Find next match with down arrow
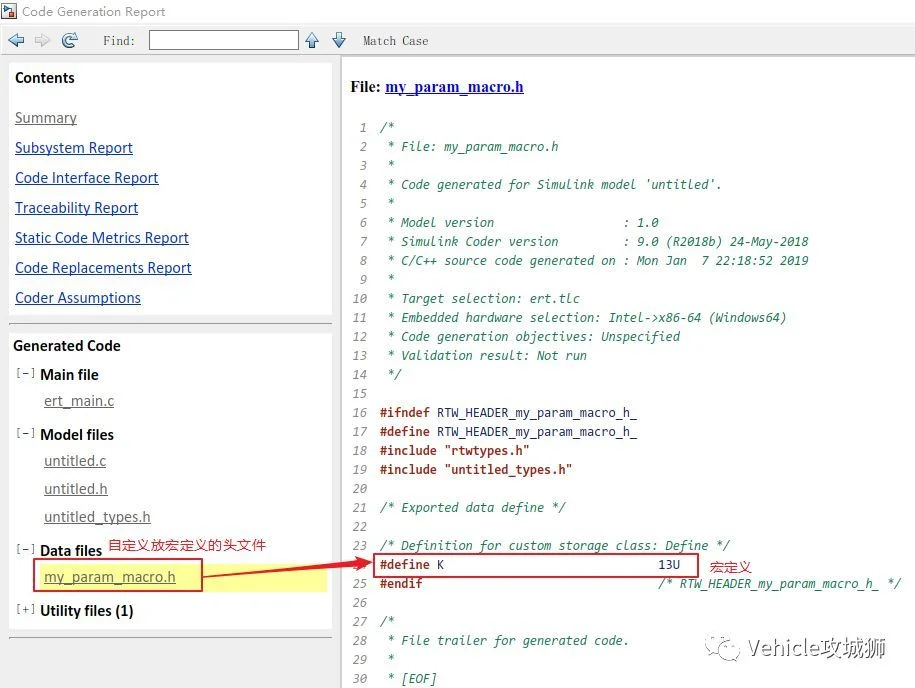The width and height of the screenshot is (915, 688). coord(339,40)
